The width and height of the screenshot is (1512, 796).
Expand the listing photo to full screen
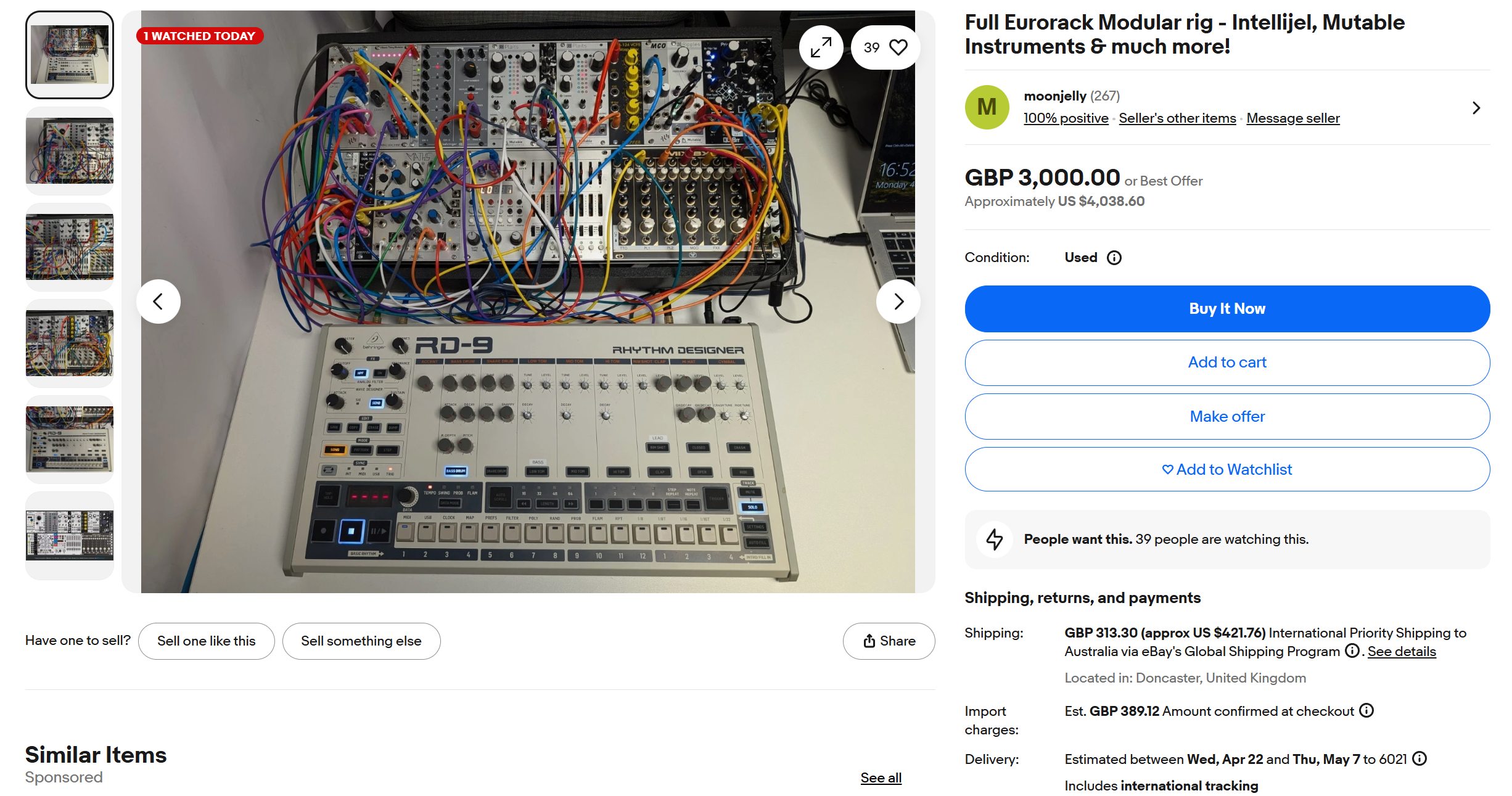pos(821,47)
